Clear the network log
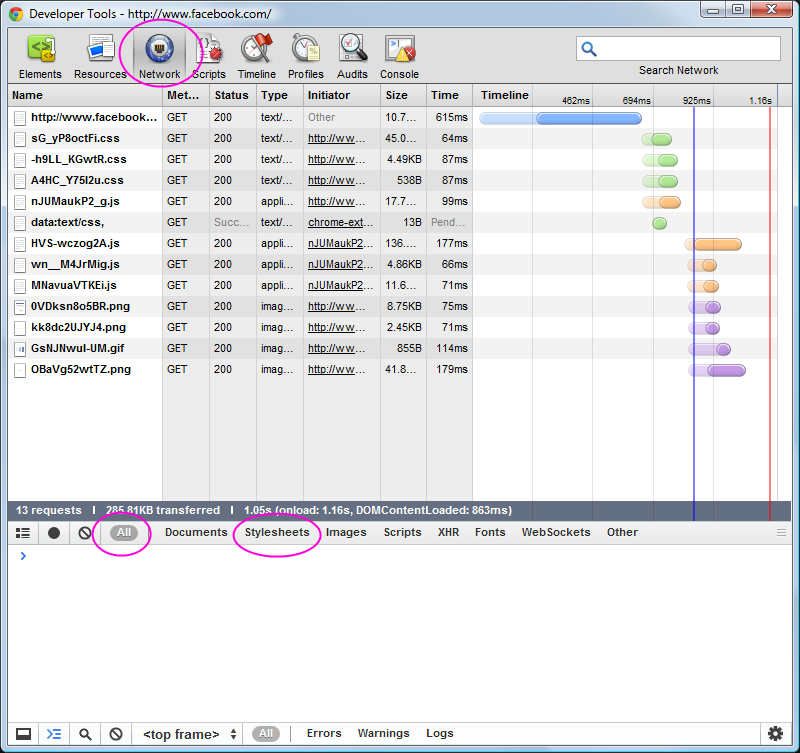Image resolution: width=800 pixels, height=753 pixels. (x=85, y=533)
